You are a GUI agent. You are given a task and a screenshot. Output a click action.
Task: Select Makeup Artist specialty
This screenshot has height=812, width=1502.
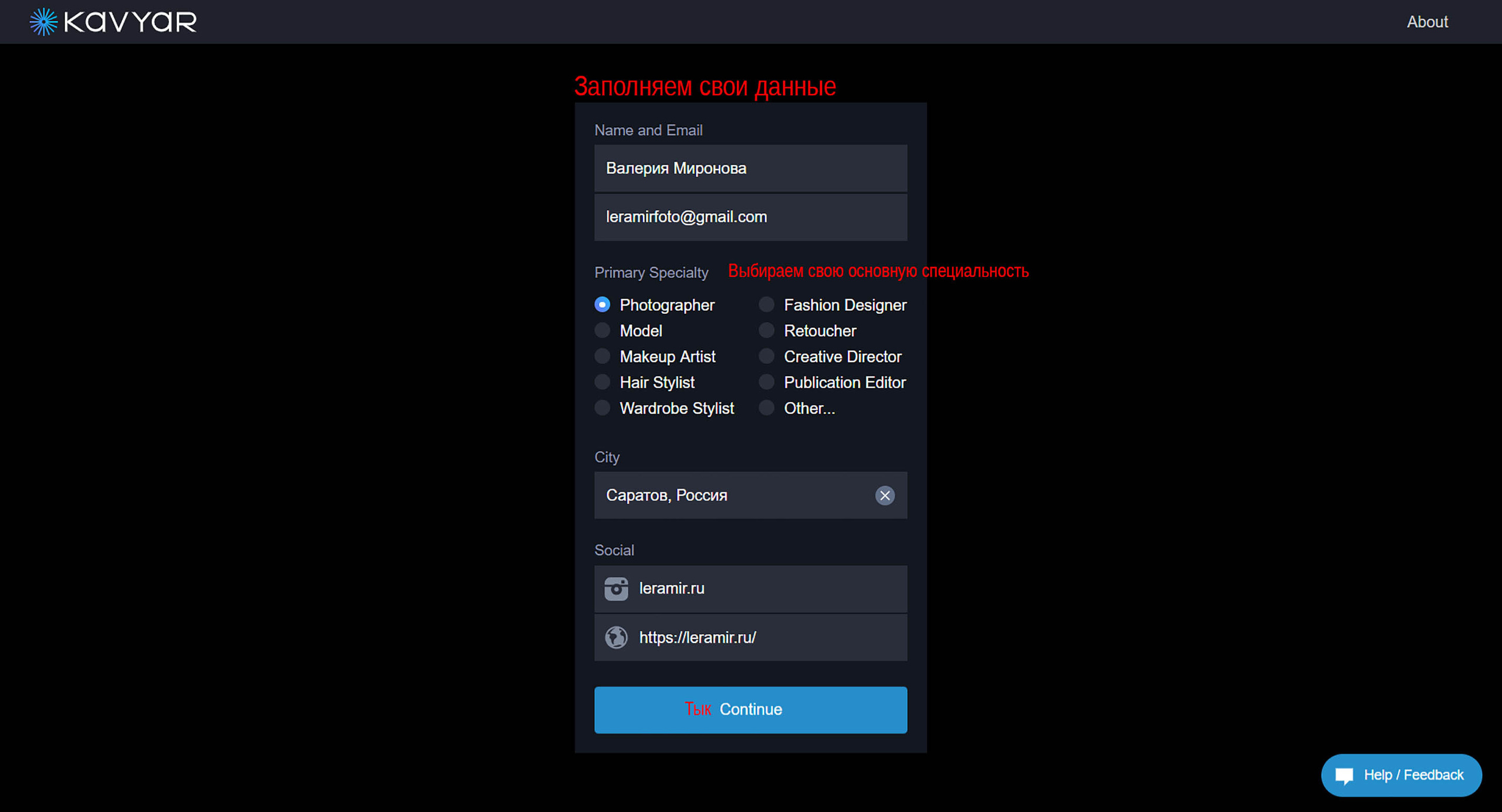pos(602,356)
